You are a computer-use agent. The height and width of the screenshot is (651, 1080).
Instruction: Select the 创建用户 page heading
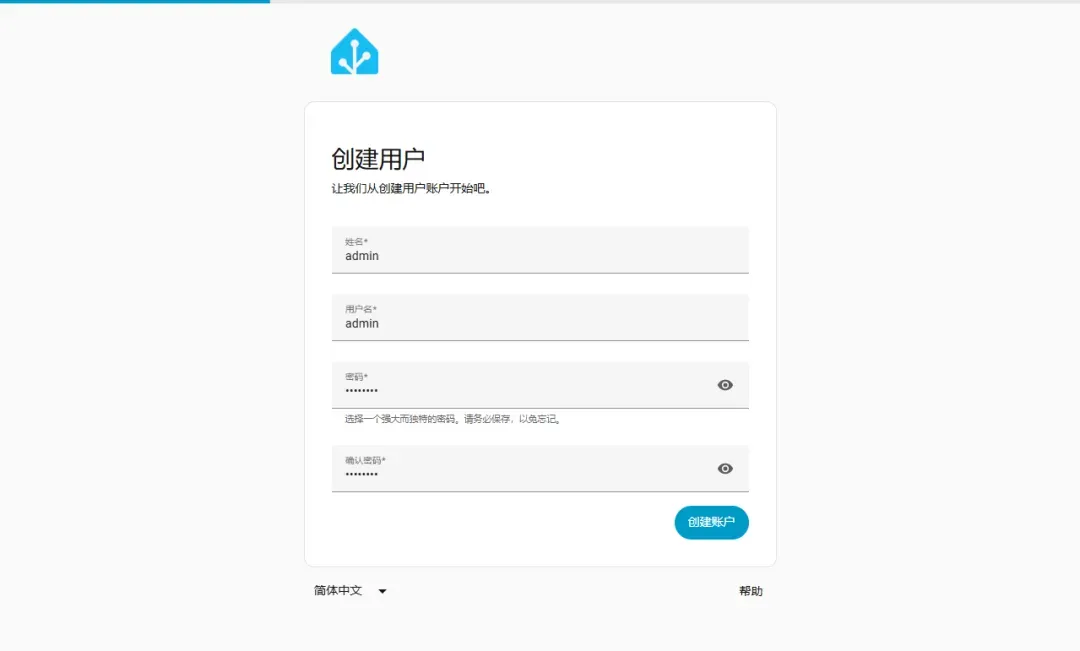(377, 158)
